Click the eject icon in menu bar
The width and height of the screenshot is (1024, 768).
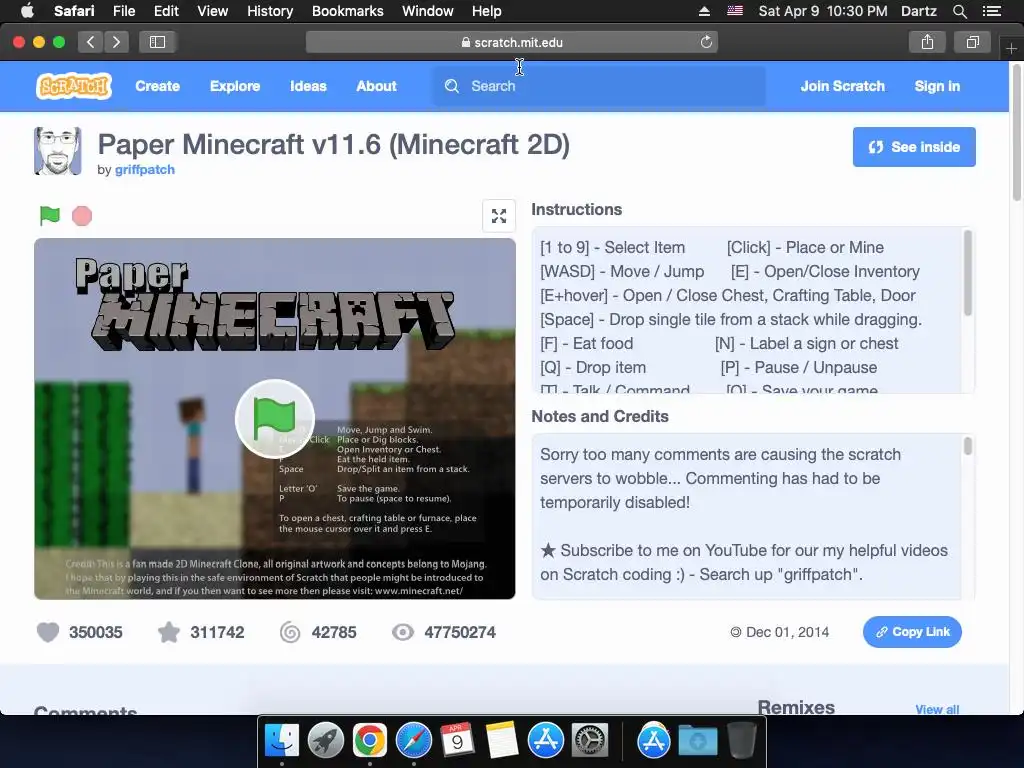pyautogui.click(x=704, y=11)
